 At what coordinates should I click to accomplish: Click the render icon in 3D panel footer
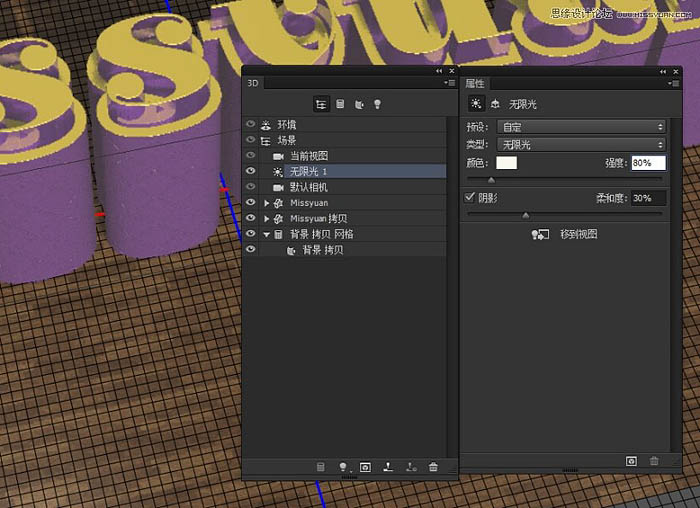click(x=365, y=467)
